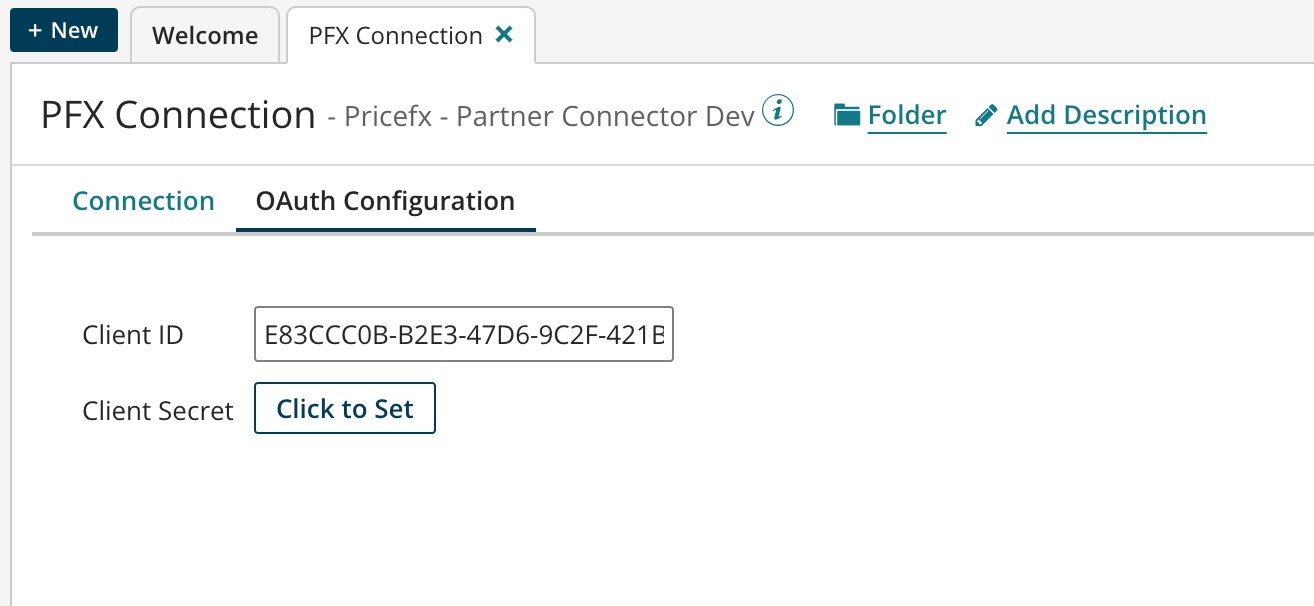Select the Client ID label
The width and height of the screenshot is (1314, 606).
132,335
